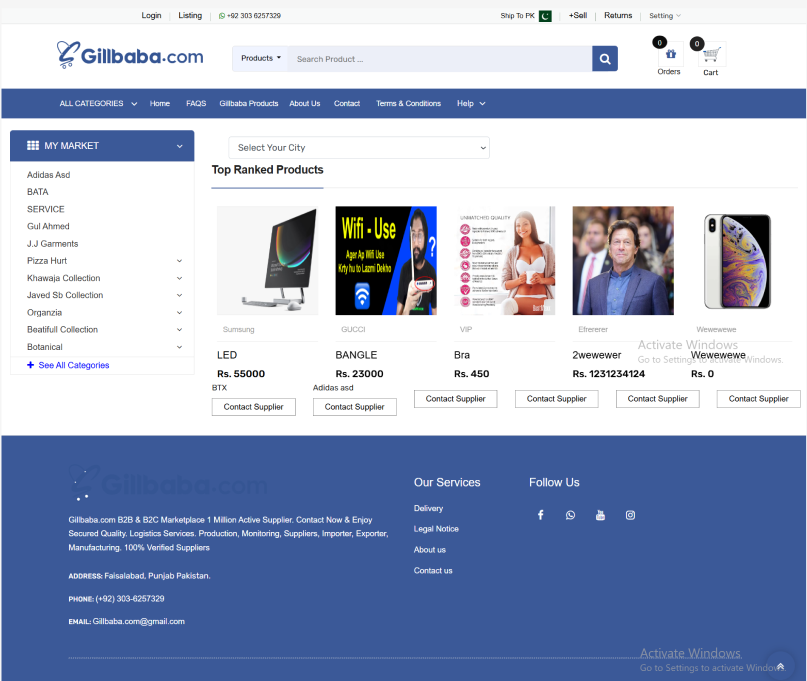Open the WhatsApp icon under Follow Us
The image size is (807, 681).
(570, 515)
